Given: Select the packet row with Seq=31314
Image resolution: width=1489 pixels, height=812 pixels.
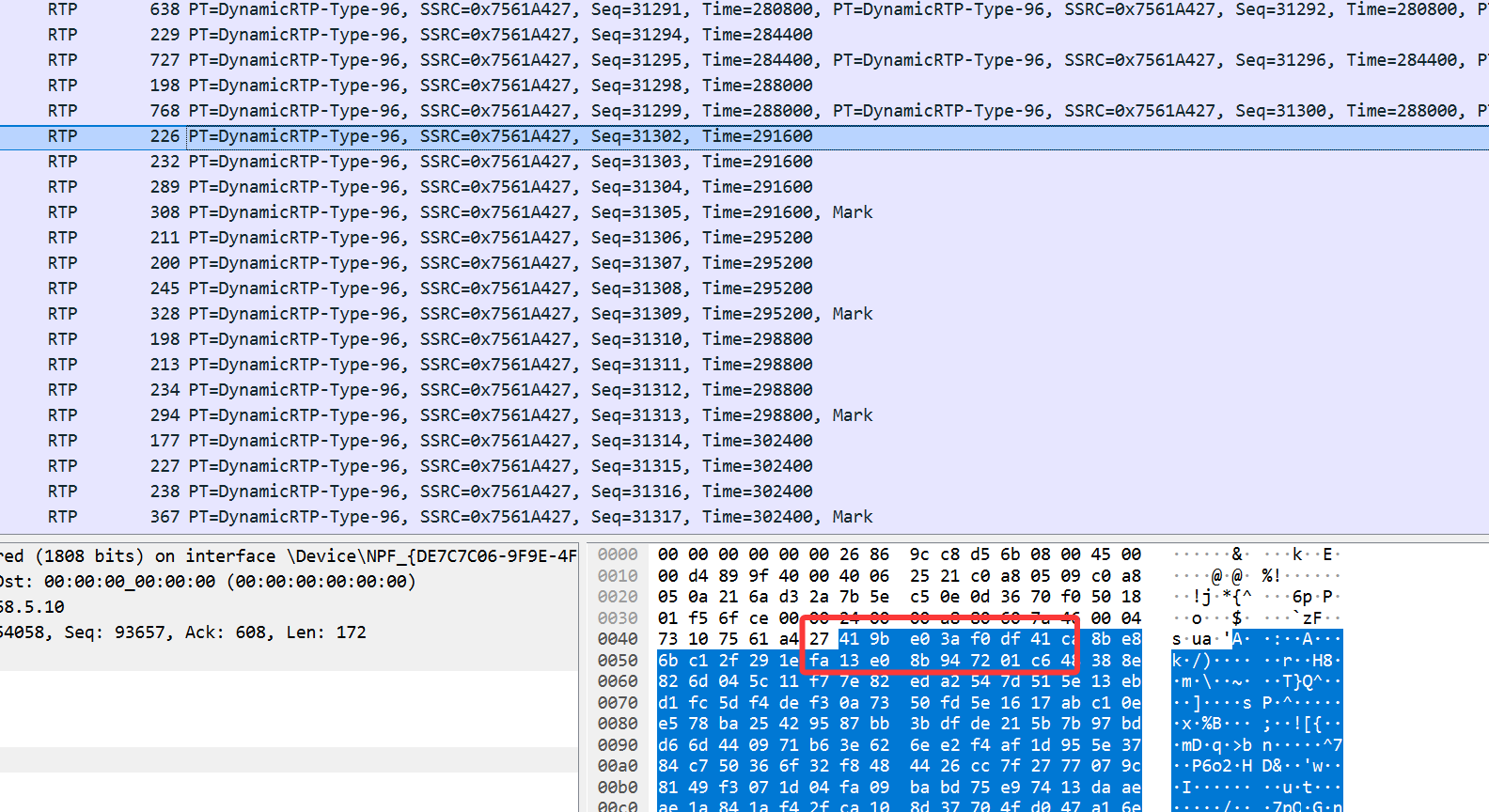Looking at the screenshot, I should [x=744, y=441].
